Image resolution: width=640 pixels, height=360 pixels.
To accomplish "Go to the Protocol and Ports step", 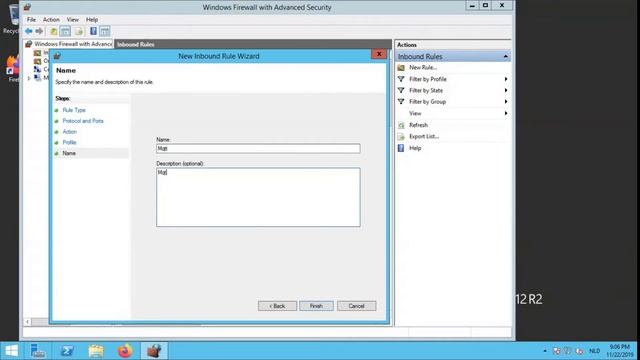I will coord(83,121).
